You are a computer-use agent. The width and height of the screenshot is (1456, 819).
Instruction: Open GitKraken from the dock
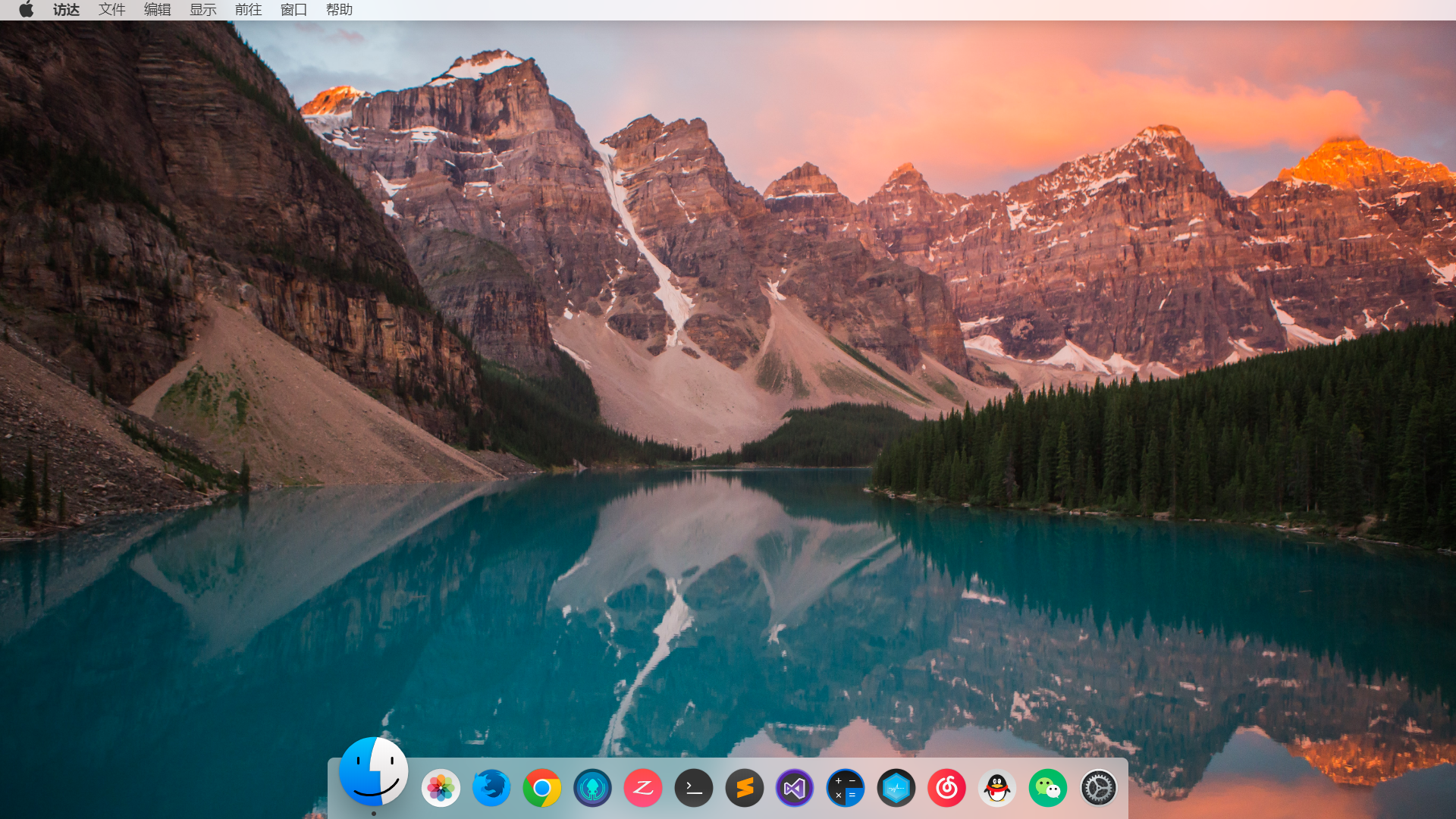click(x=592, y=789)
